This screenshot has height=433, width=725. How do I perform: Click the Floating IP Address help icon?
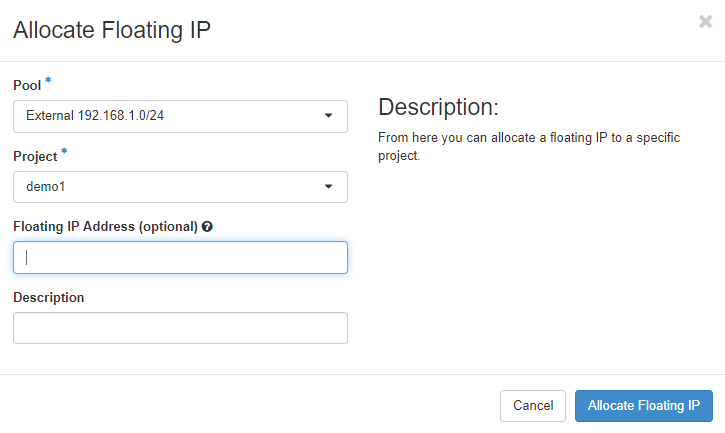(207, 227)
